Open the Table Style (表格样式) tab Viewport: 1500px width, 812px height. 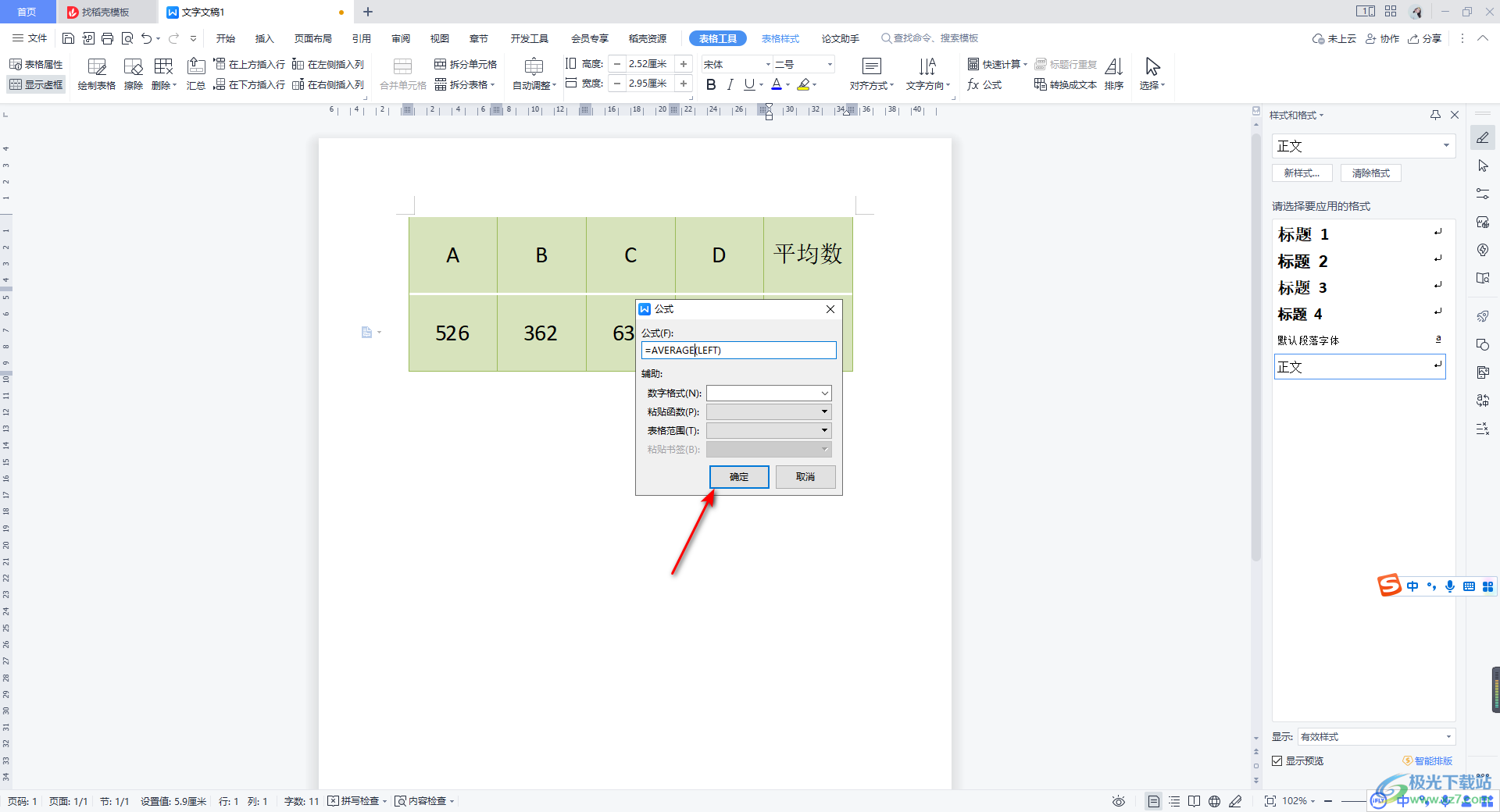(x=780, y=38)
